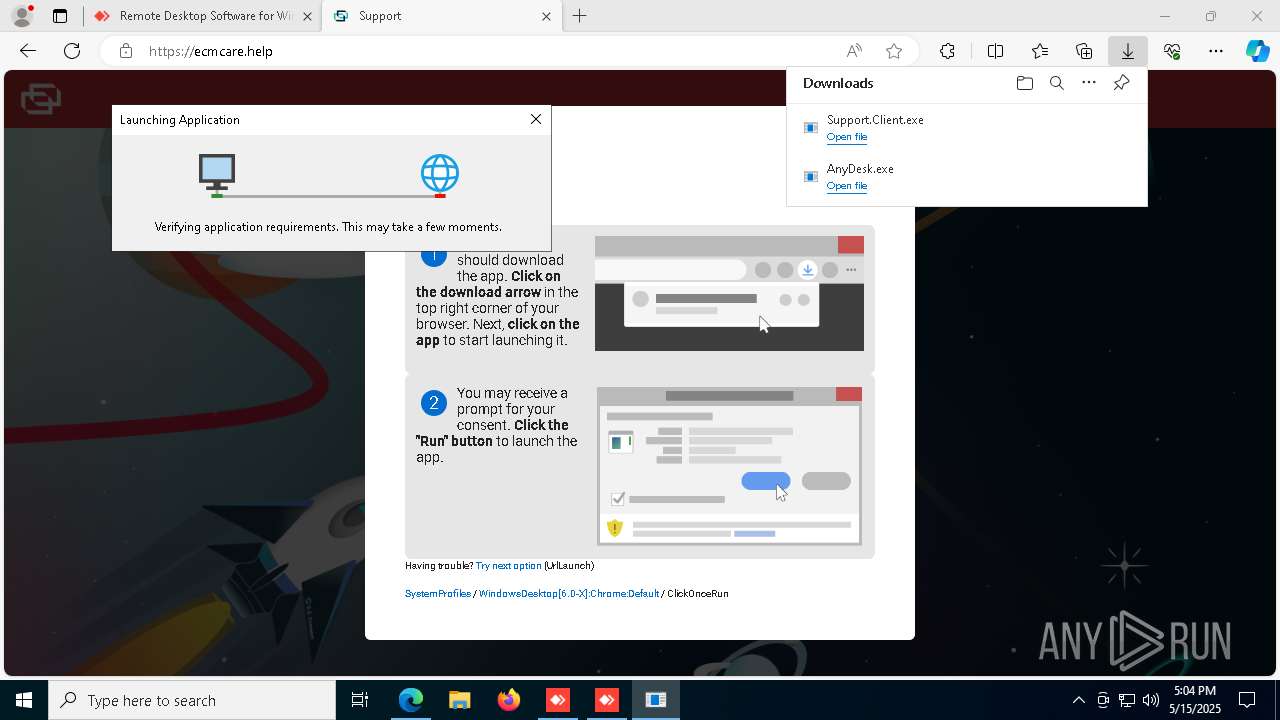Open file link for Support.Client.exe
The width and height of the screenshot is (1280, 720).
coord(846,137)
